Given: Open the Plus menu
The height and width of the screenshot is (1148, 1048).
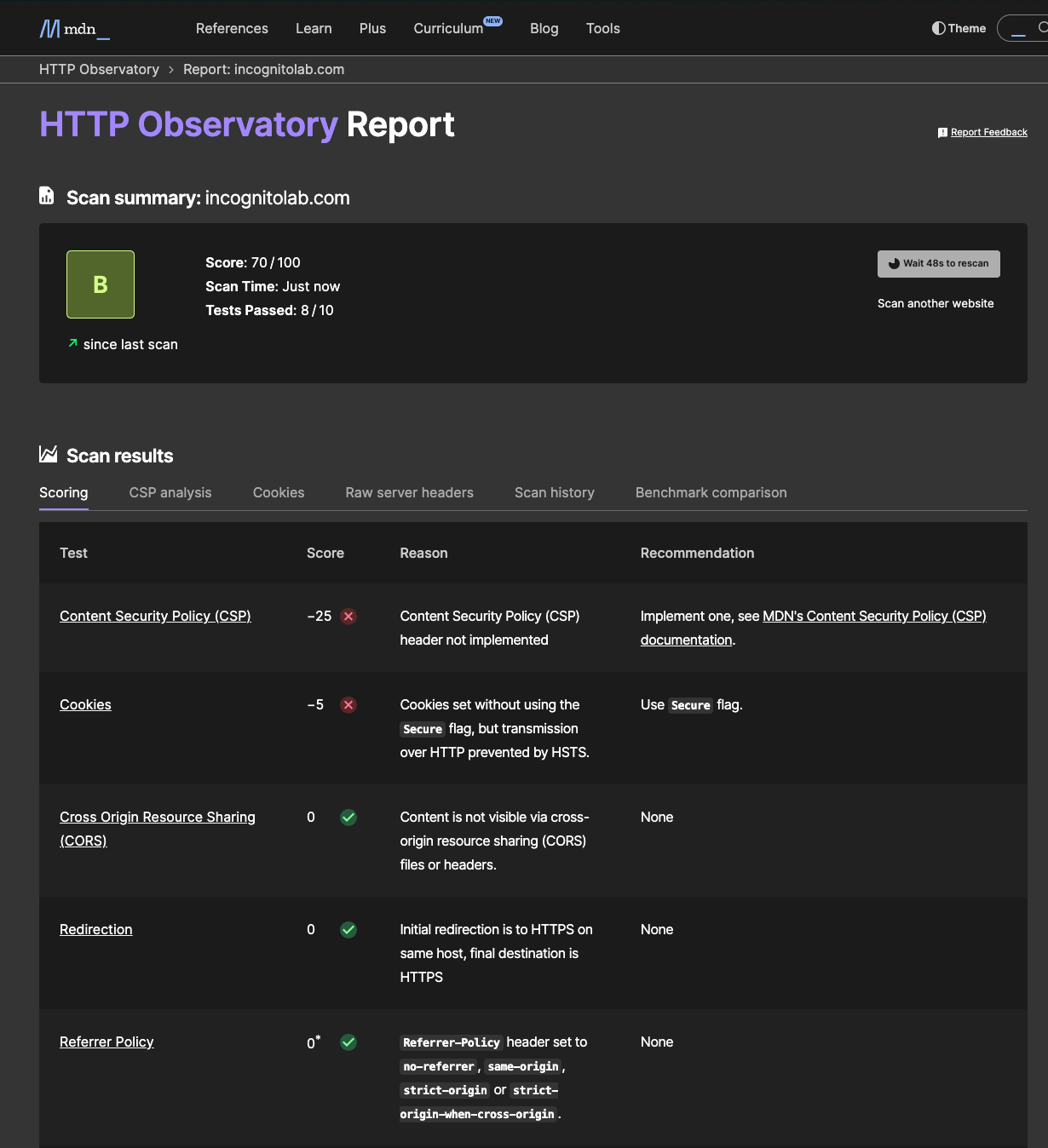Looking at the screenshot, I should tap(372, 28).
